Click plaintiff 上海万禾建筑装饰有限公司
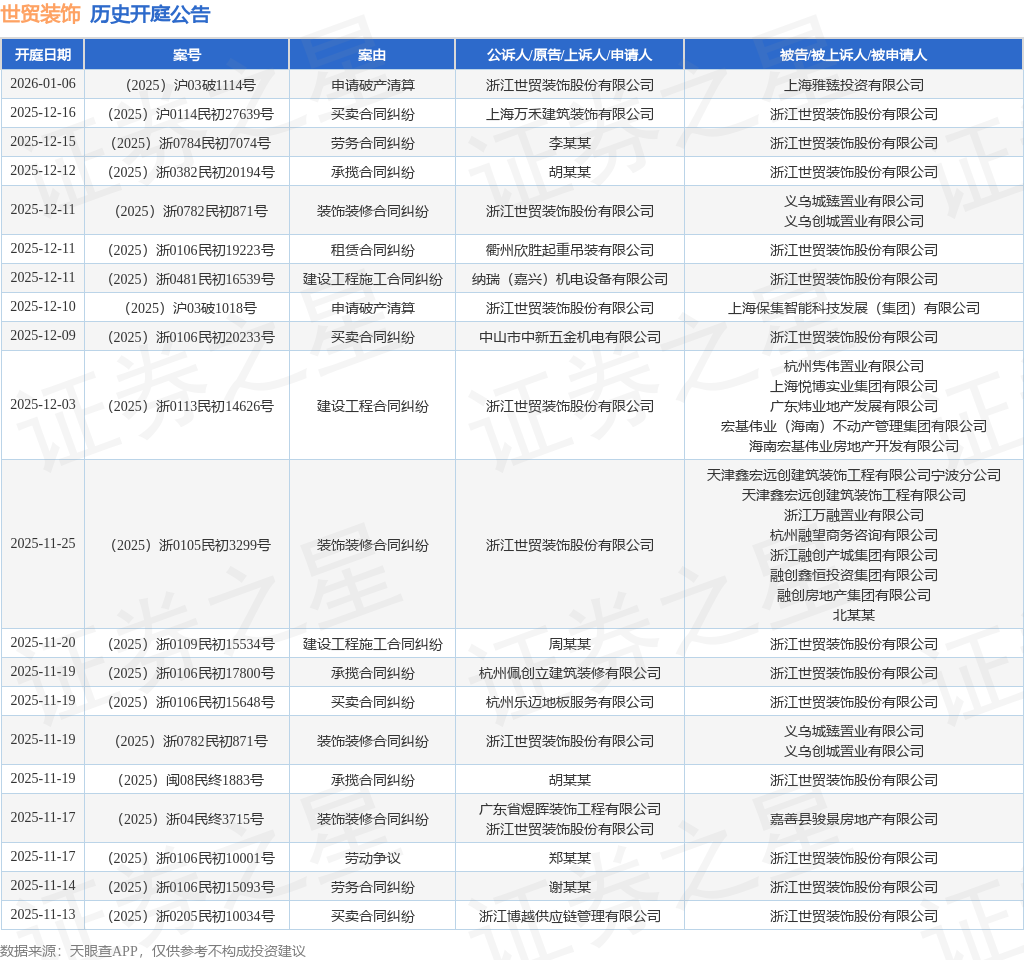Viewport: 1024px width, 960px height. pyautogui.click(x=569, y=114)
